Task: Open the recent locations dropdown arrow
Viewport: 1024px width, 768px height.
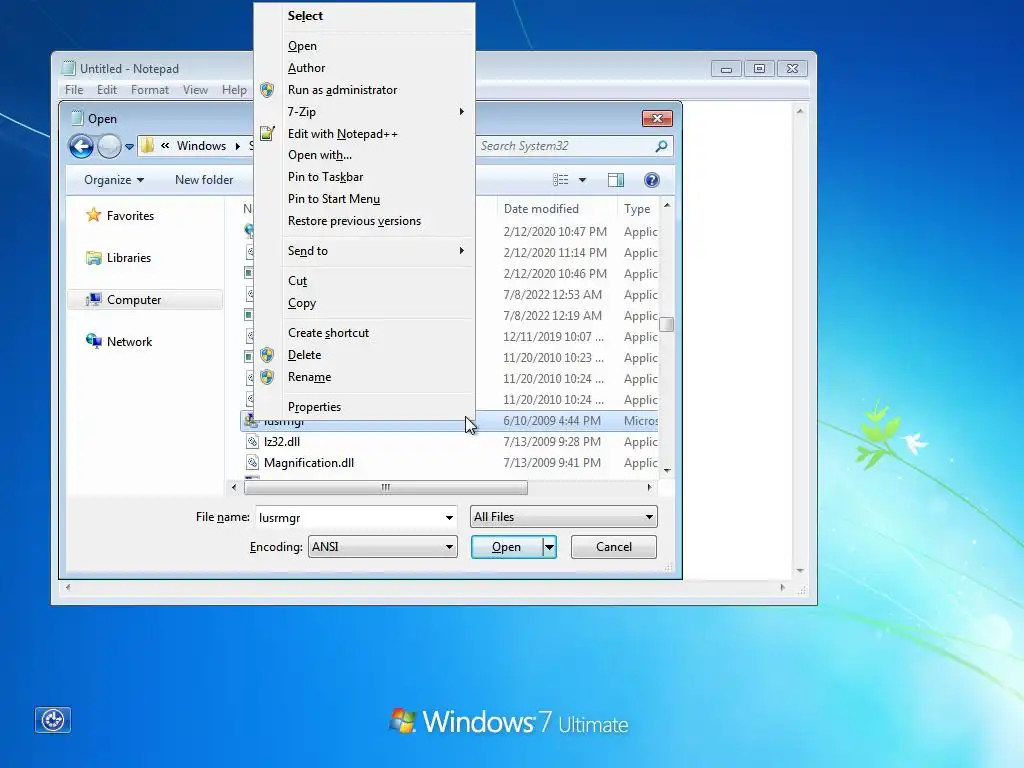Action: [129, 146]
